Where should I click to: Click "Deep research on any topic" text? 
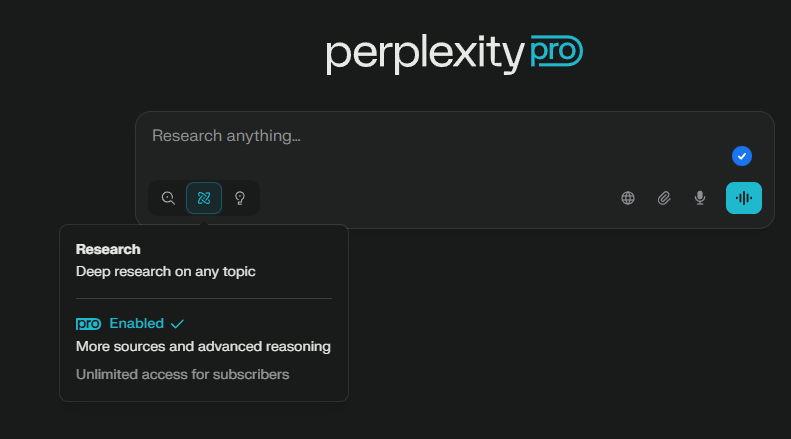166,271
